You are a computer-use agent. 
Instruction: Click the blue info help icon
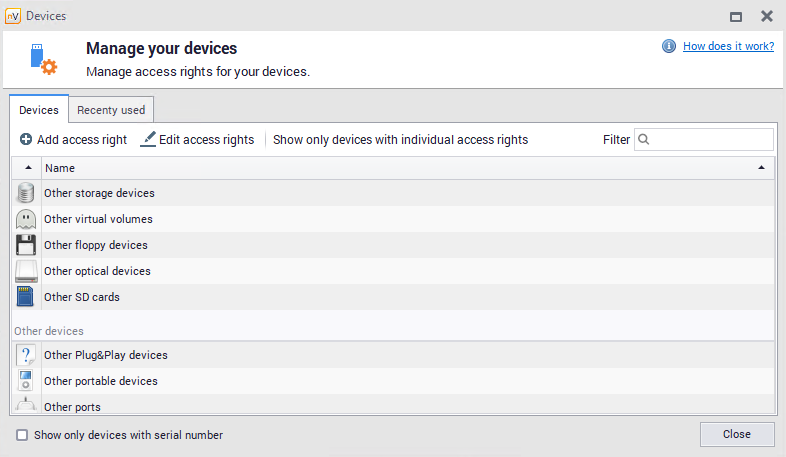(669, 46)
